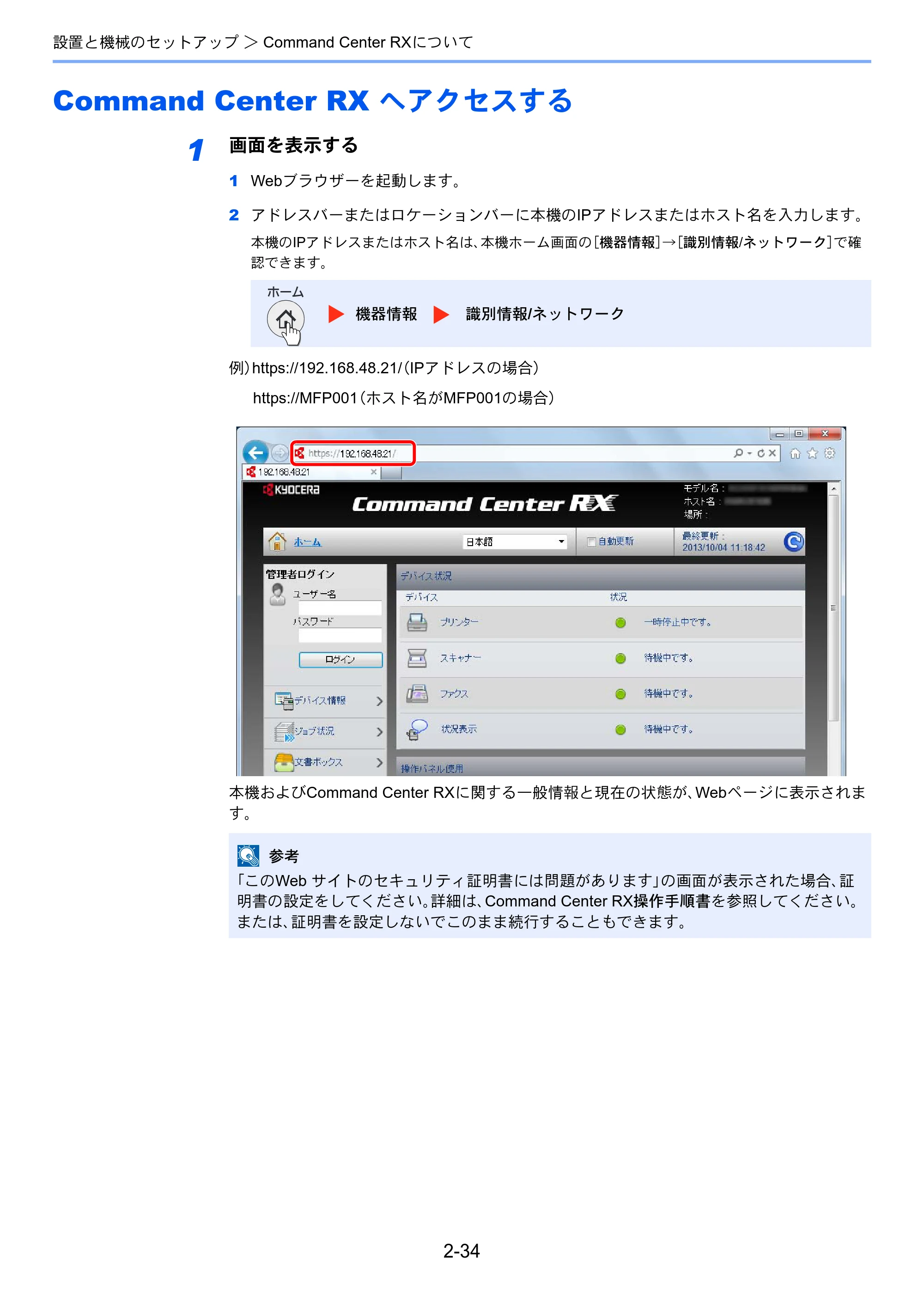Image resolution: width=924 pixels, height=1307 pixels.
Task: Open the ホーム link in Command Center
Action: (x=307, y=542)
